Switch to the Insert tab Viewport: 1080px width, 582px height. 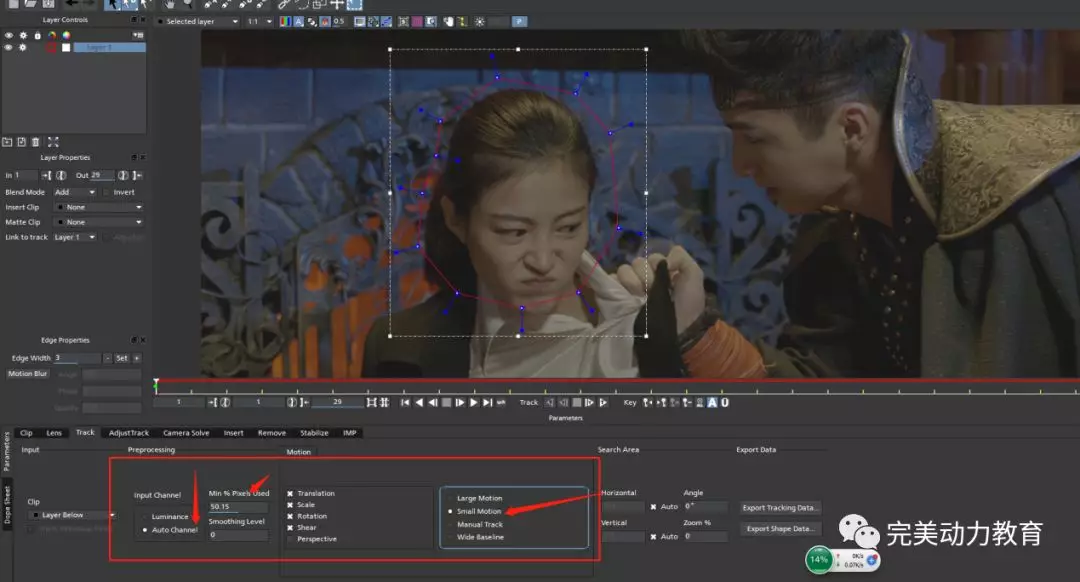(x=233, y=433)
